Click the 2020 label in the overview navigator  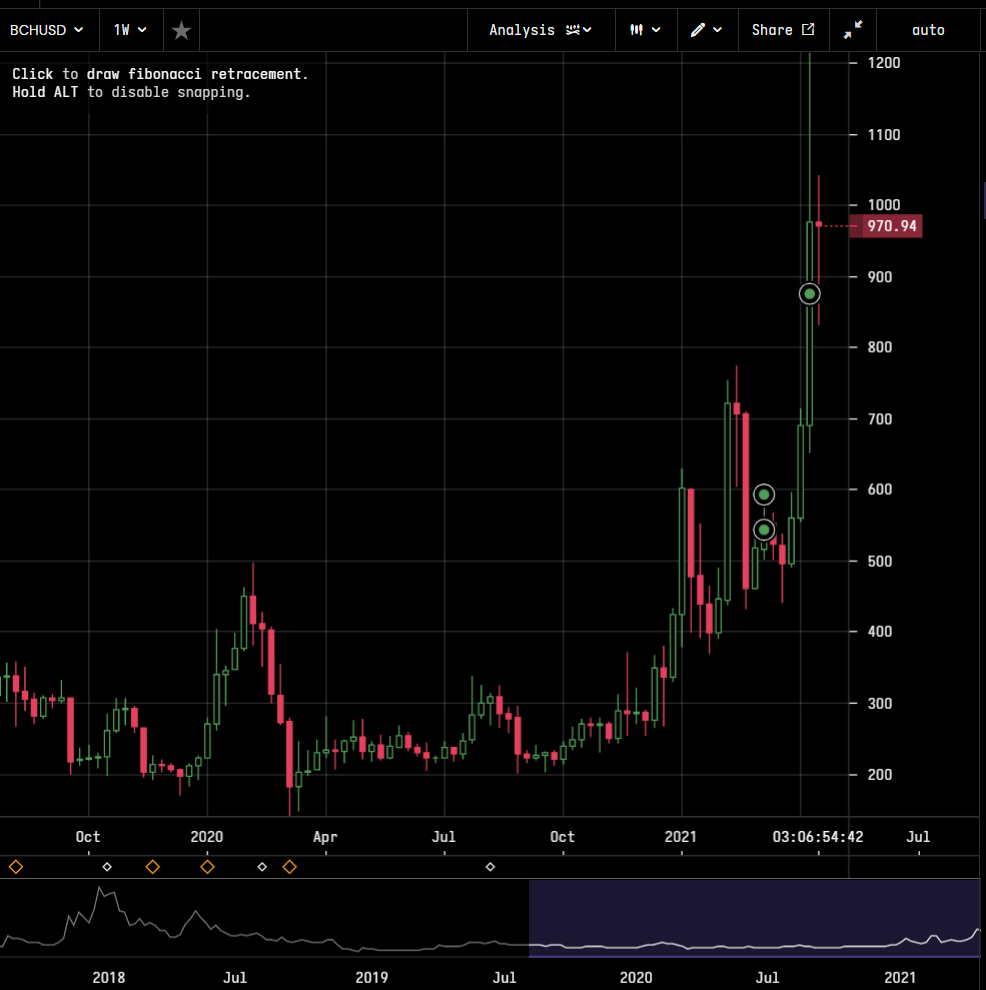coord(636,977)
